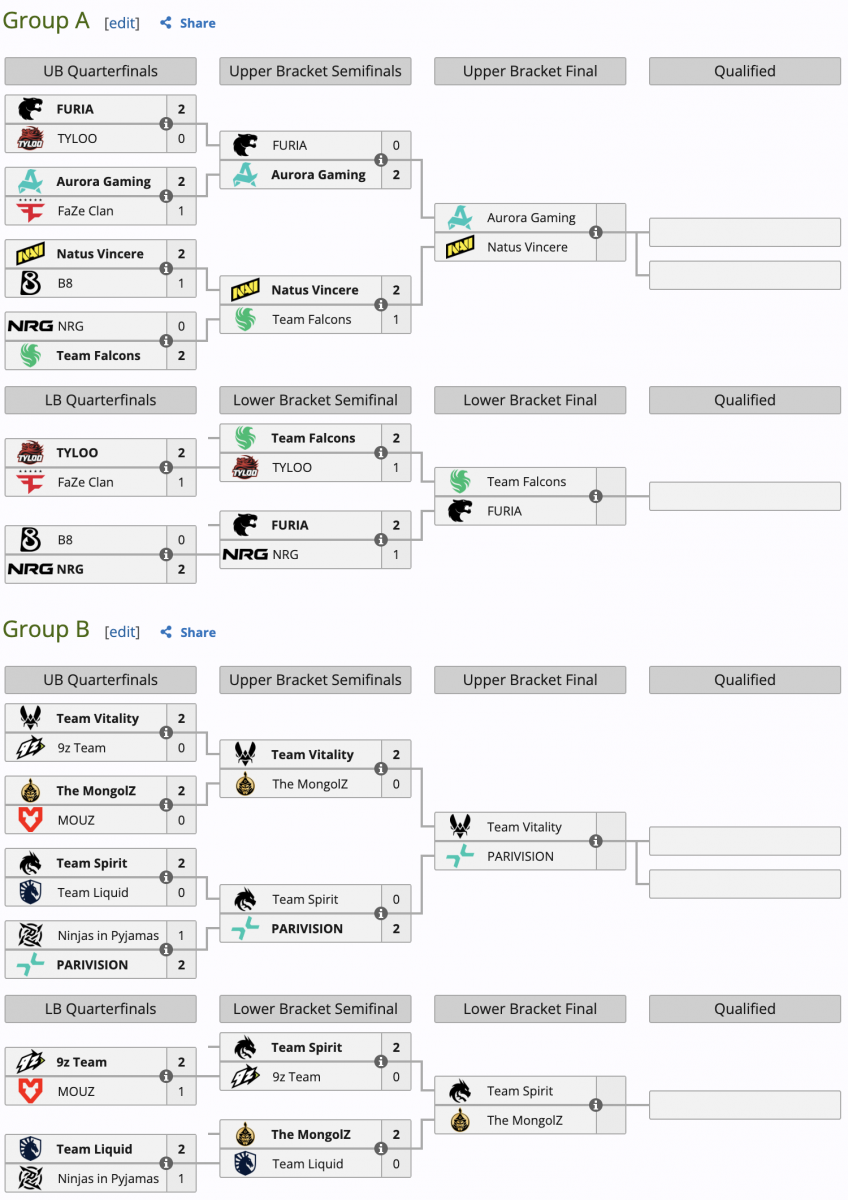
Task: Open match info for FURIA vs TYLOO quarterfinal
Action: (x=166, y=124)
